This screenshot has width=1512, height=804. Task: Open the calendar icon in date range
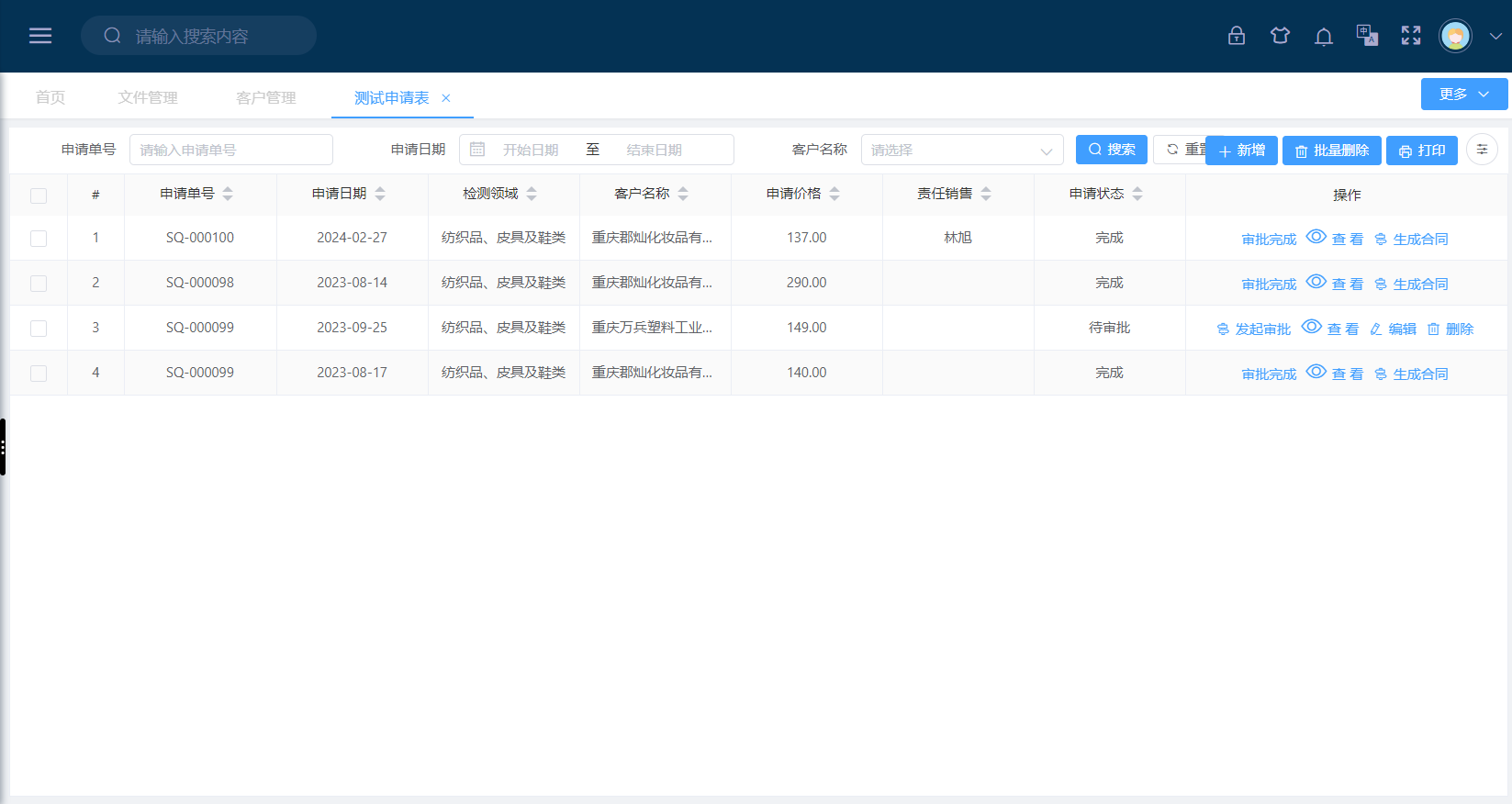[x=477, y=150]
